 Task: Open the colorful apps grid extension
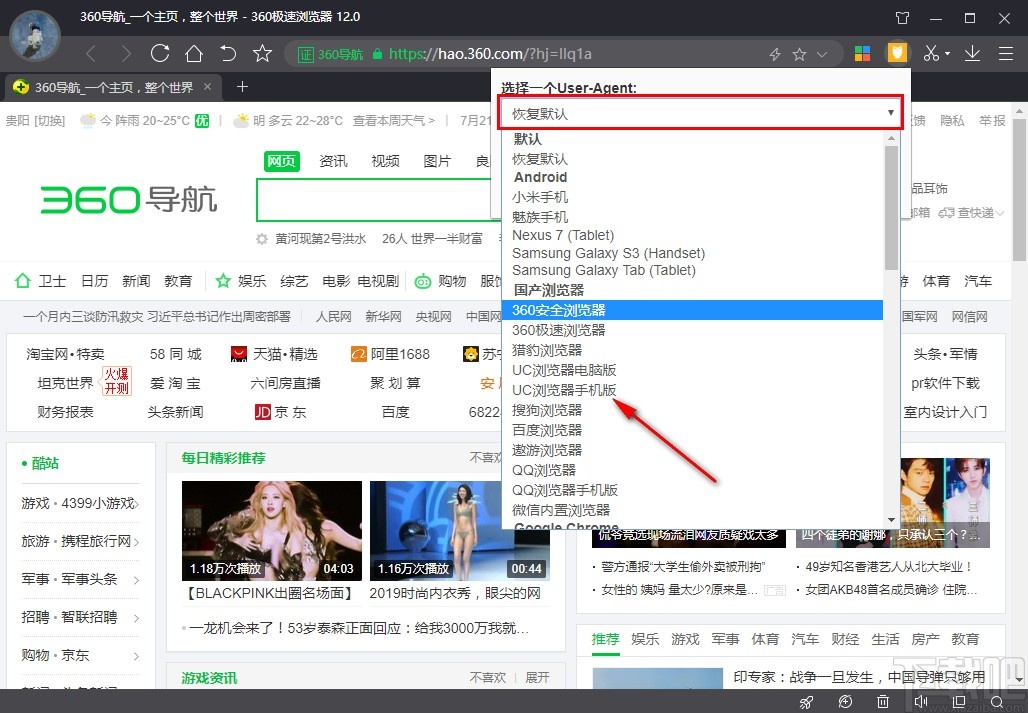click(x=863, y=54)
